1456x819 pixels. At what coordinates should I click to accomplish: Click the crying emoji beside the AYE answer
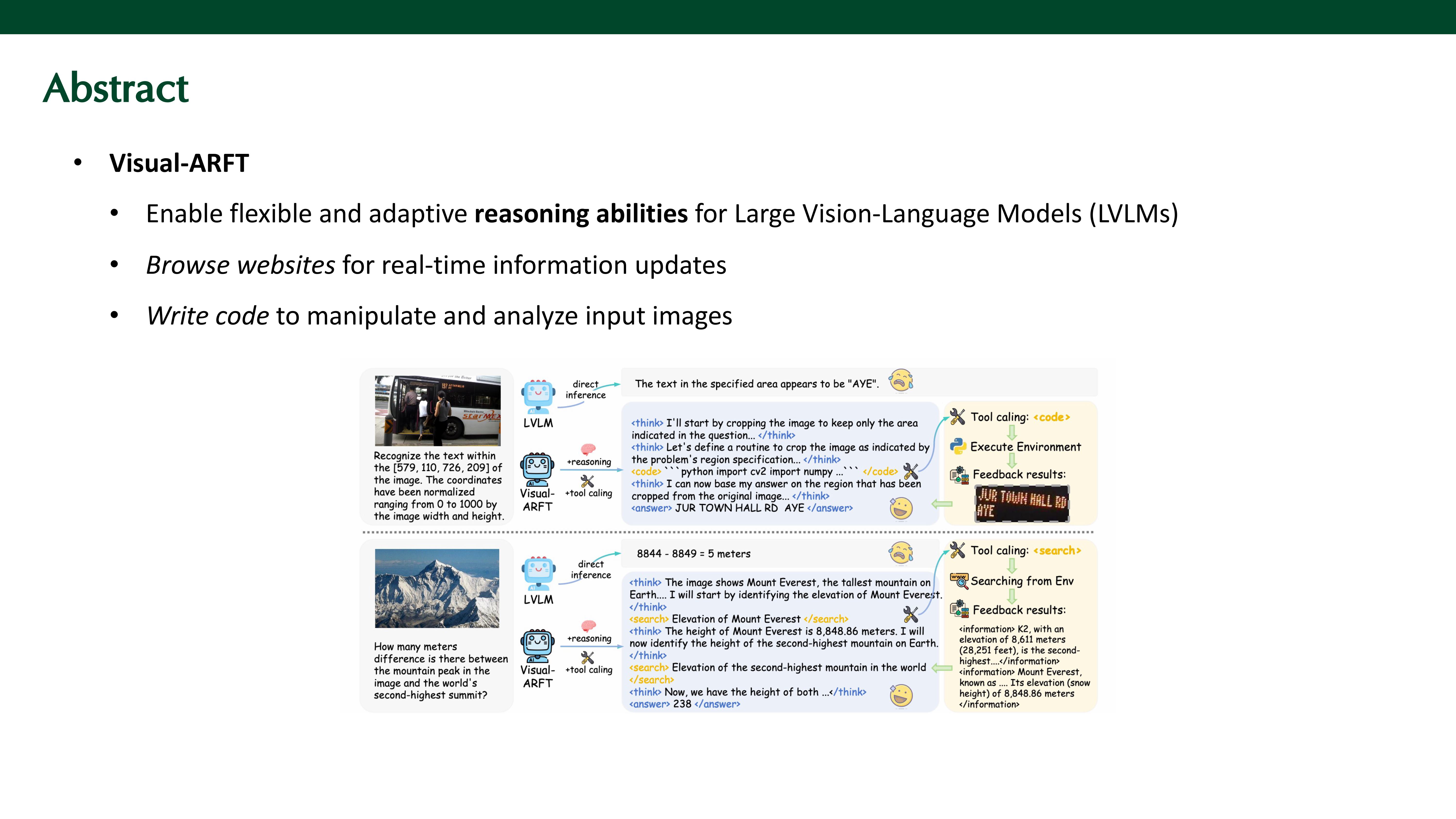pos(901,381)
